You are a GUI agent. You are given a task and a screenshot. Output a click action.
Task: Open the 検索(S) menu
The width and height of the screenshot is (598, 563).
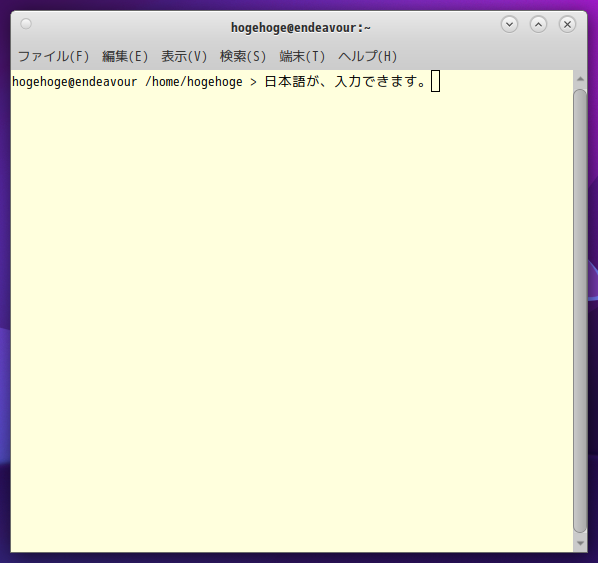243,56
